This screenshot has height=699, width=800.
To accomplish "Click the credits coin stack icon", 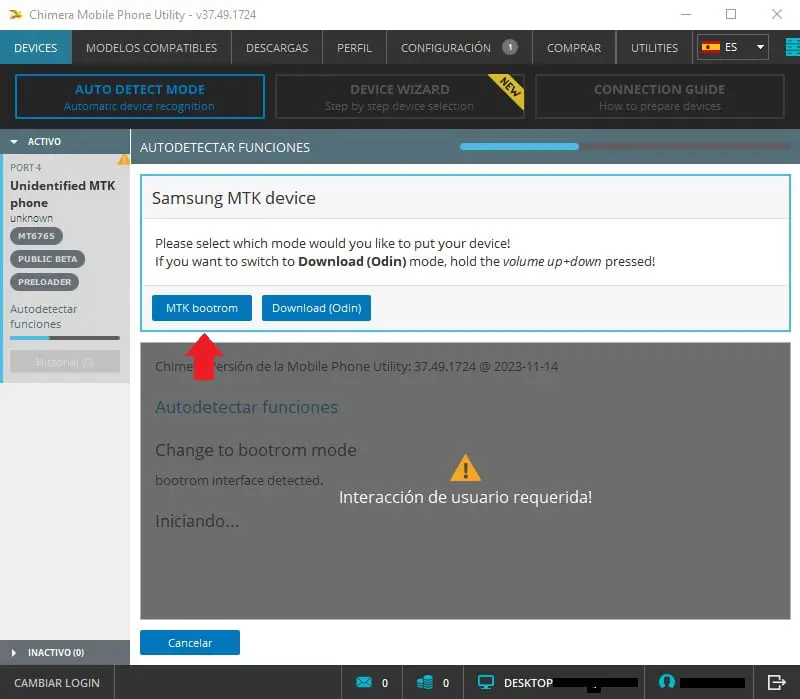I will coord(425,682).
